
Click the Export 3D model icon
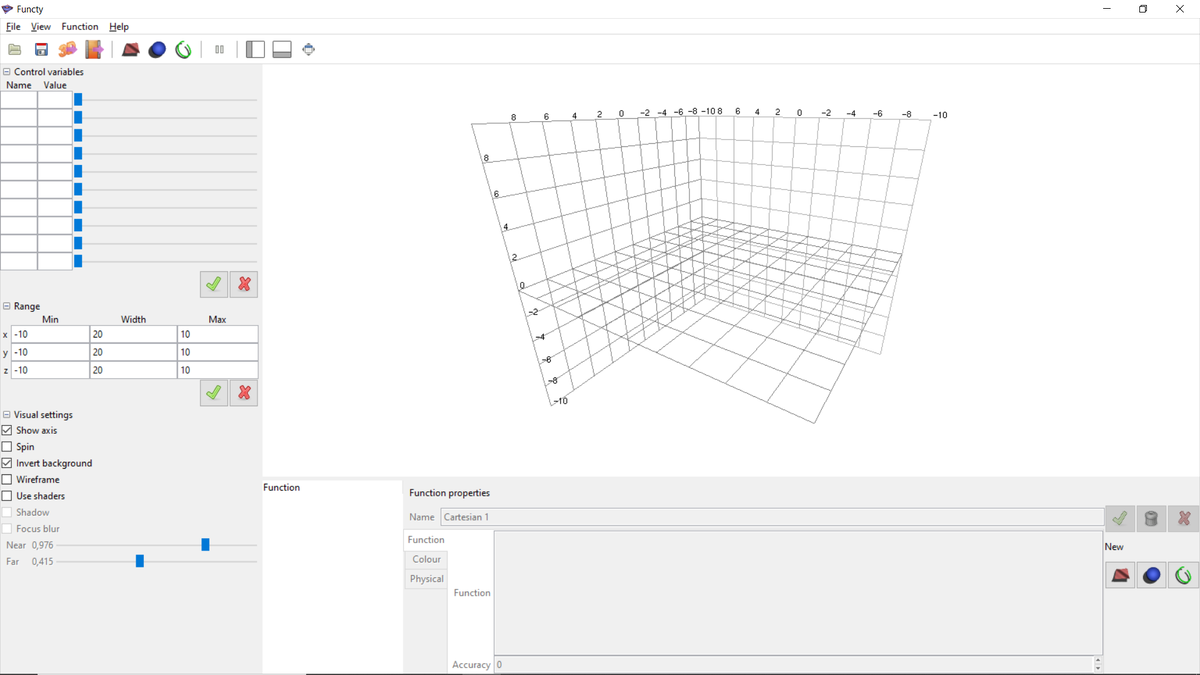[x=68, y=49]
